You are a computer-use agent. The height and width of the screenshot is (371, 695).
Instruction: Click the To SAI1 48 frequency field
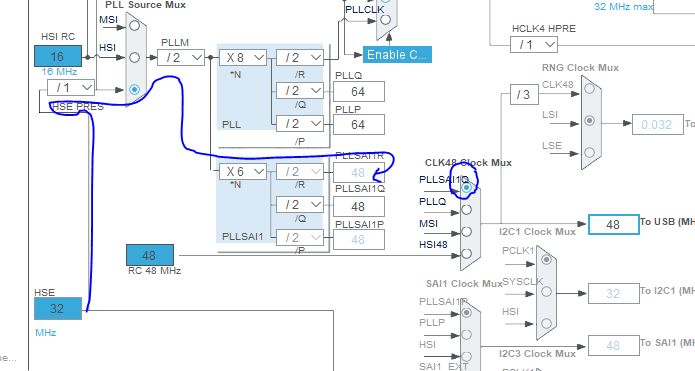[x=613, y=346]
